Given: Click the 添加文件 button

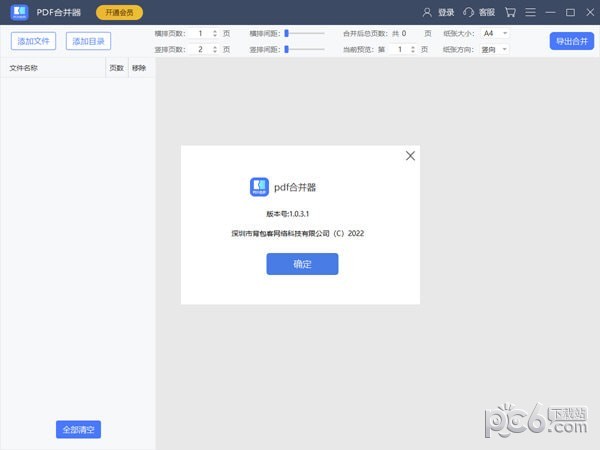Looking at the screenshot, I should click(x=33, y=41).
